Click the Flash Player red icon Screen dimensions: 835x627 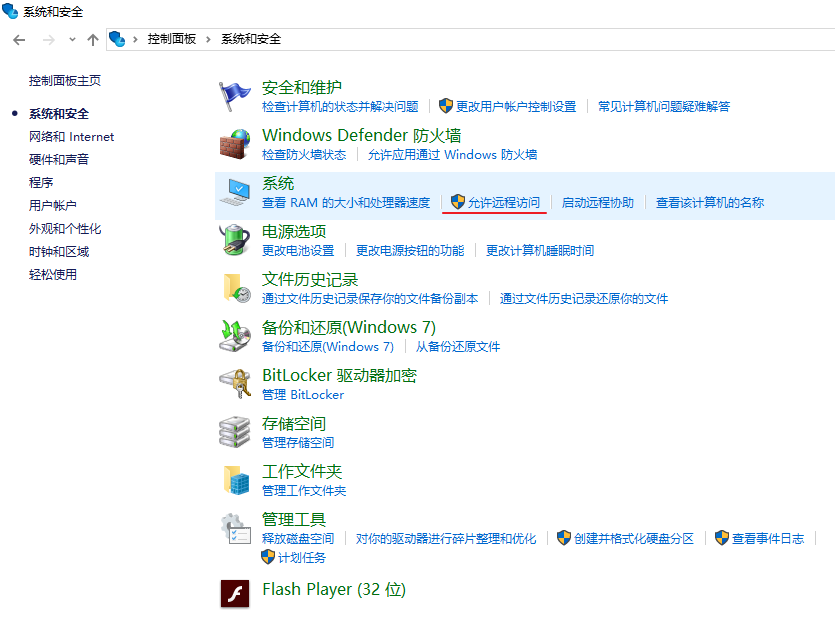tap(235, 593)
